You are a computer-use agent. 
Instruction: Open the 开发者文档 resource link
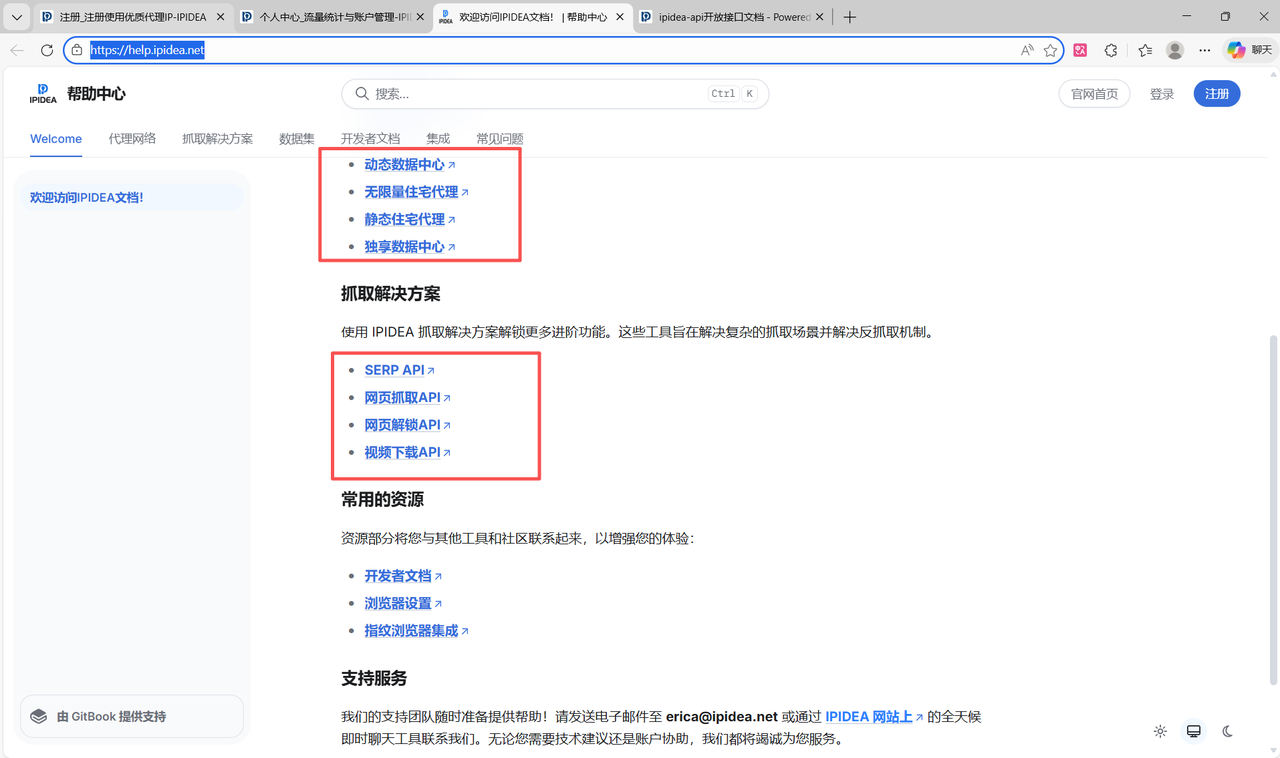[403, 576]
